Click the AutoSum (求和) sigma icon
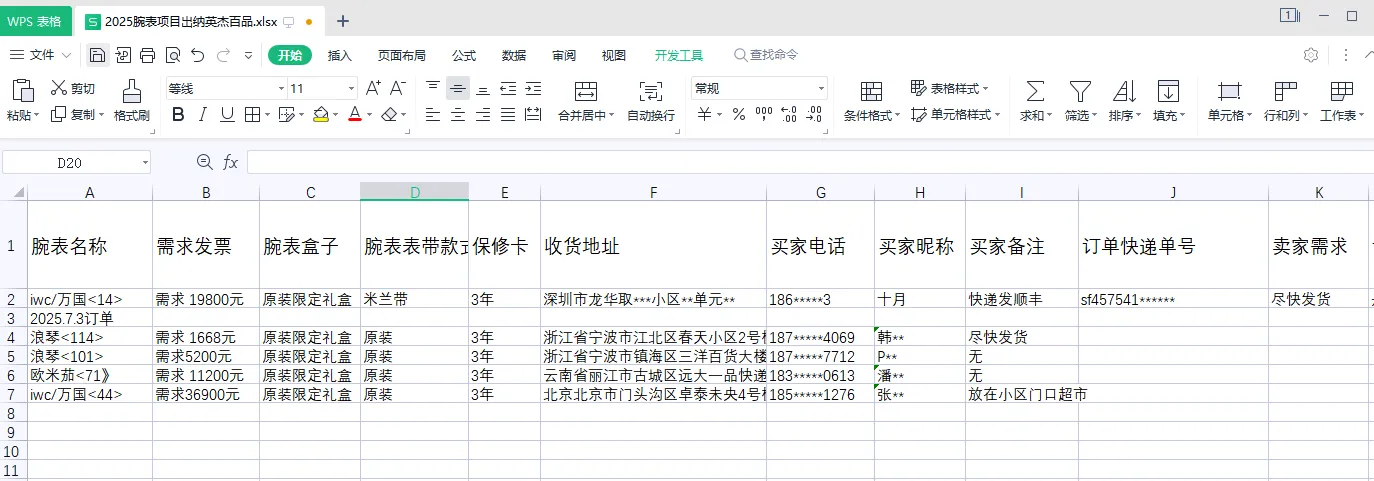Screen dimensions: 1374x481 [1036, 92]
